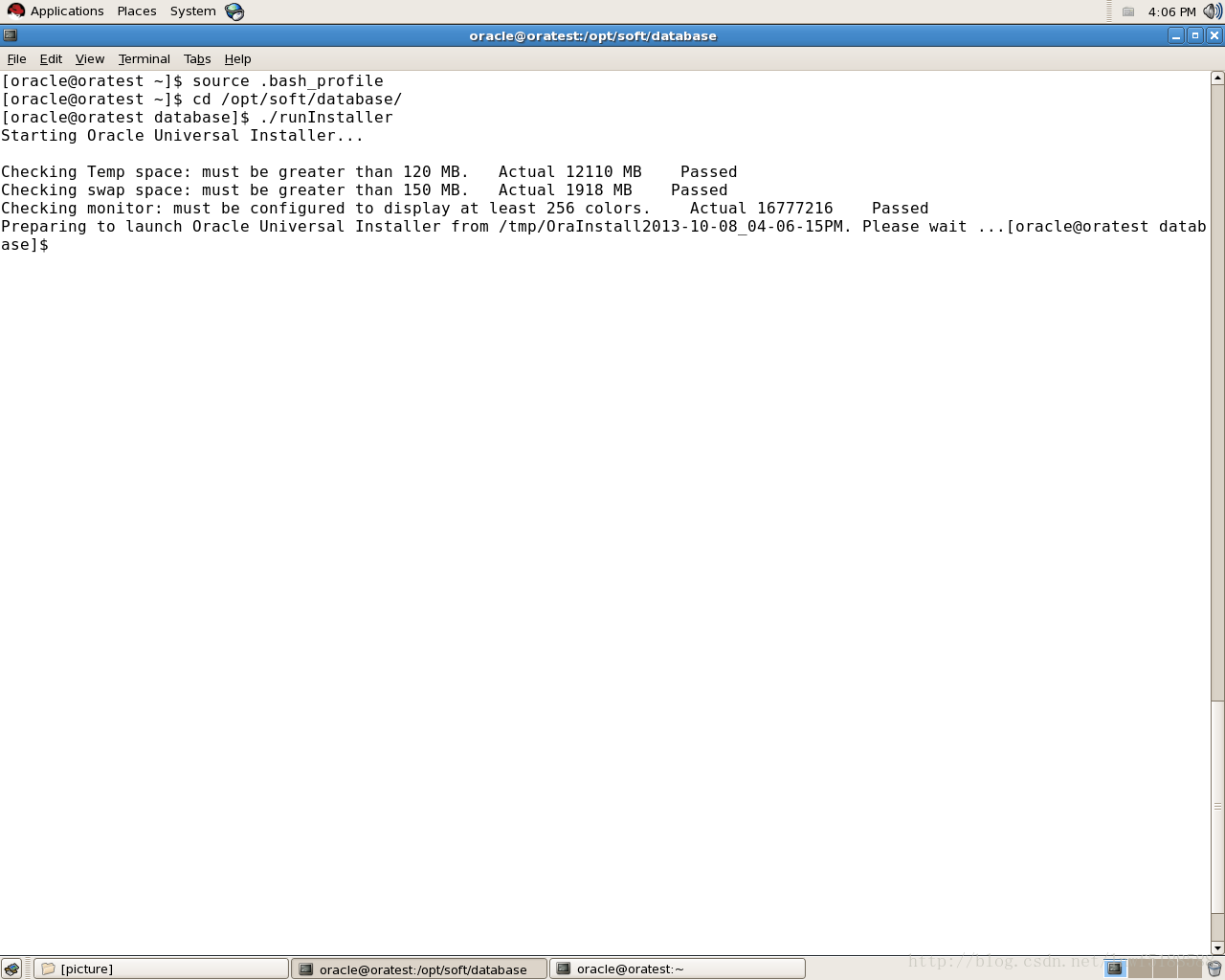Image resolution: width=1225 pixels, height=980 pixels.
Task: Open the Places menu
Action: (x=137, y=11)
